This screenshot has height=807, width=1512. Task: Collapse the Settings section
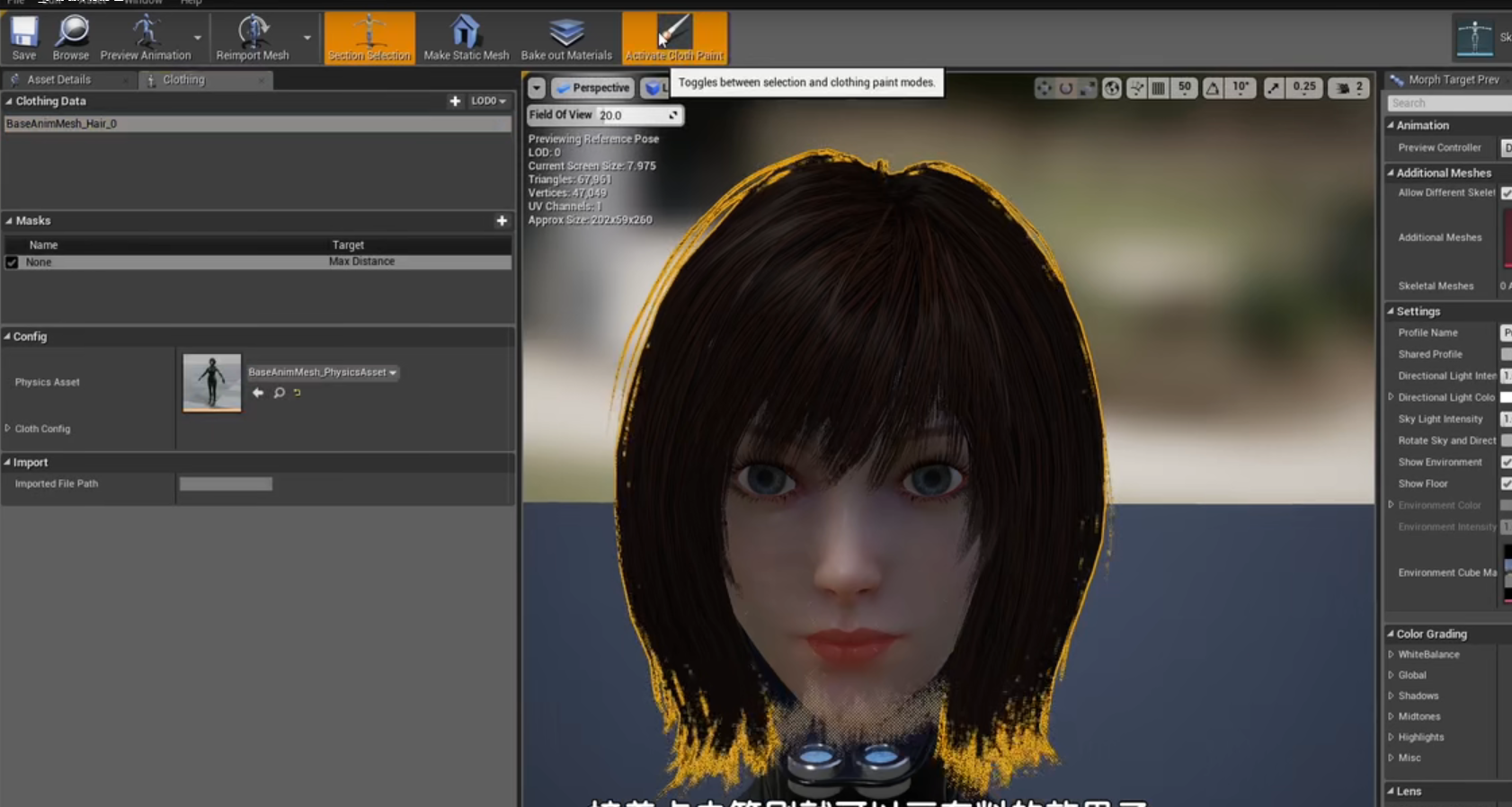[1391, 312]
